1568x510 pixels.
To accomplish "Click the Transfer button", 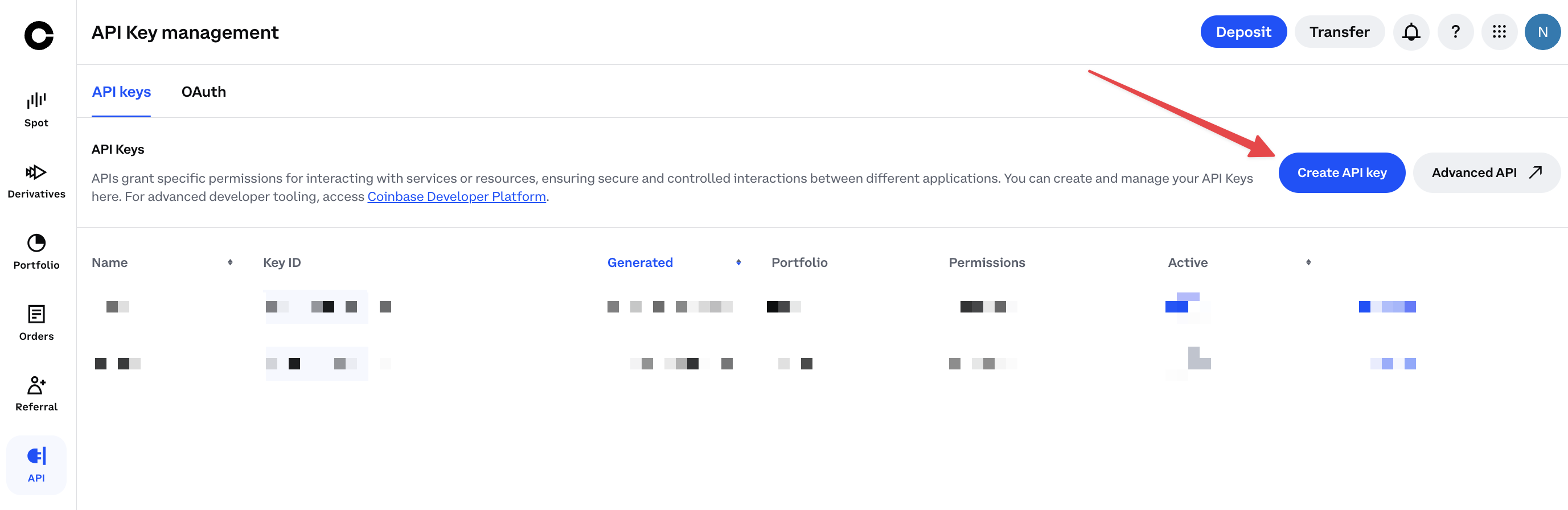I will [x=1339, y=32].
